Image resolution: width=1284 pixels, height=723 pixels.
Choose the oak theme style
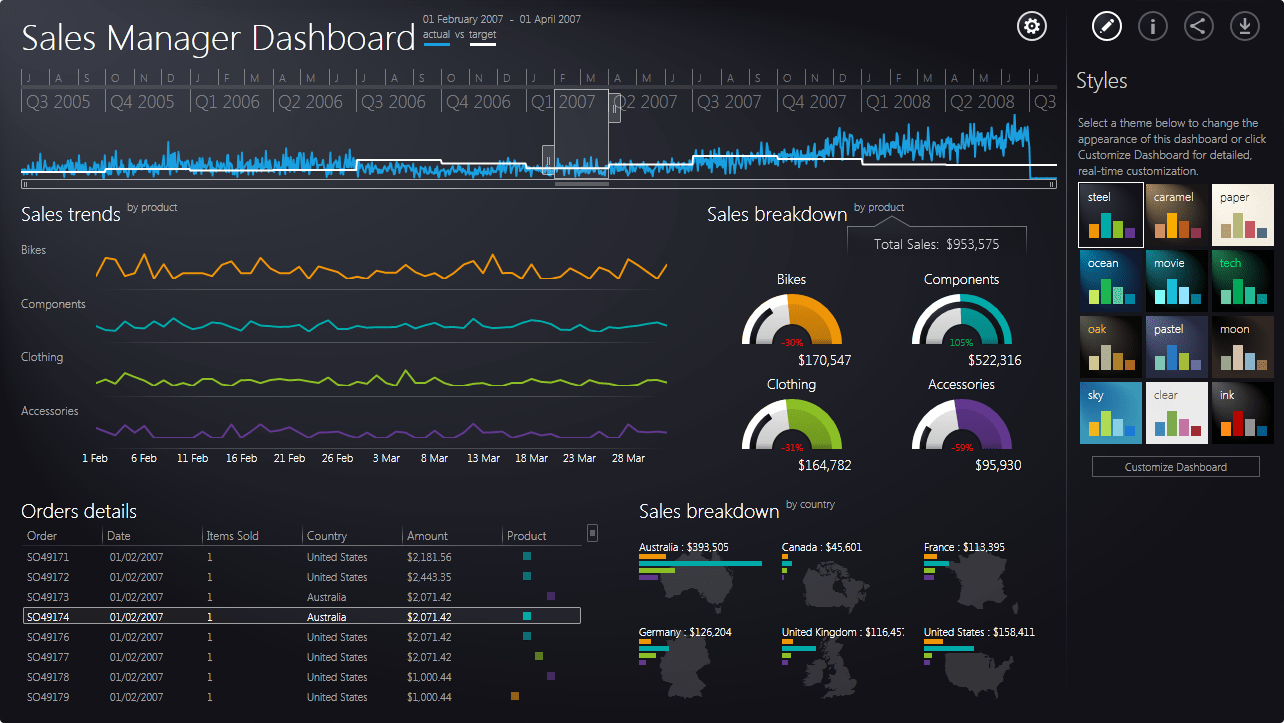pyautogui.click(x=1111, y=347)
